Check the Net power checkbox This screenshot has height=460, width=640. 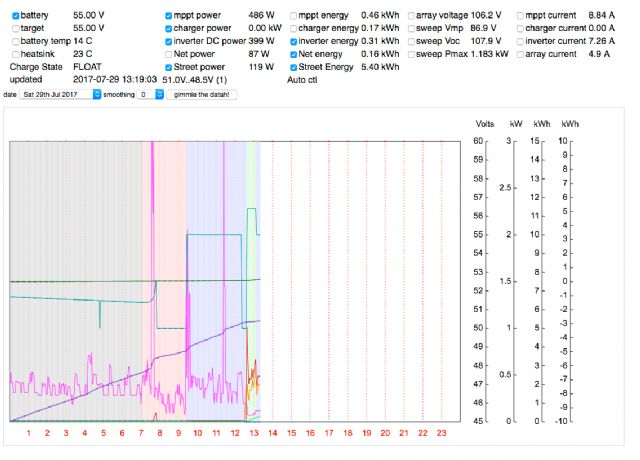(168, 54)
